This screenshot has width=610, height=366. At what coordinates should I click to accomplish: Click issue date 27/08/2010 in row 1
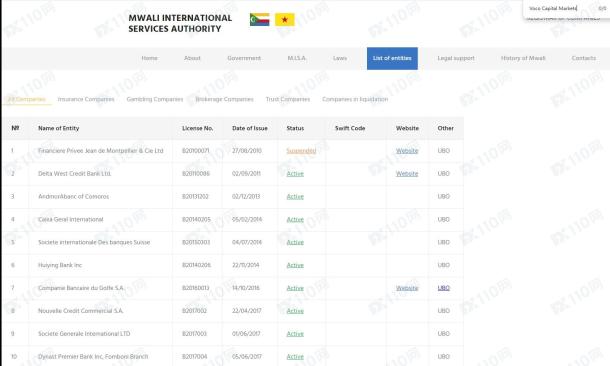[x=247, y=151]
